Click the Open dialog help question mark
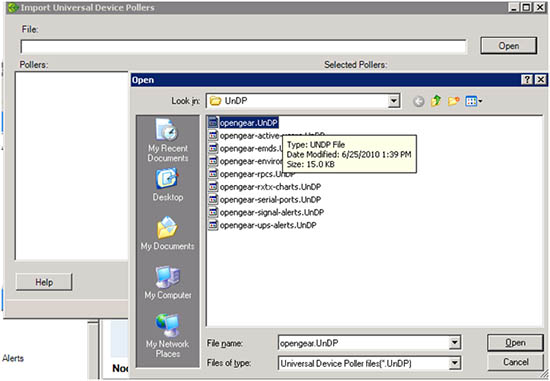 coord(527,80)
